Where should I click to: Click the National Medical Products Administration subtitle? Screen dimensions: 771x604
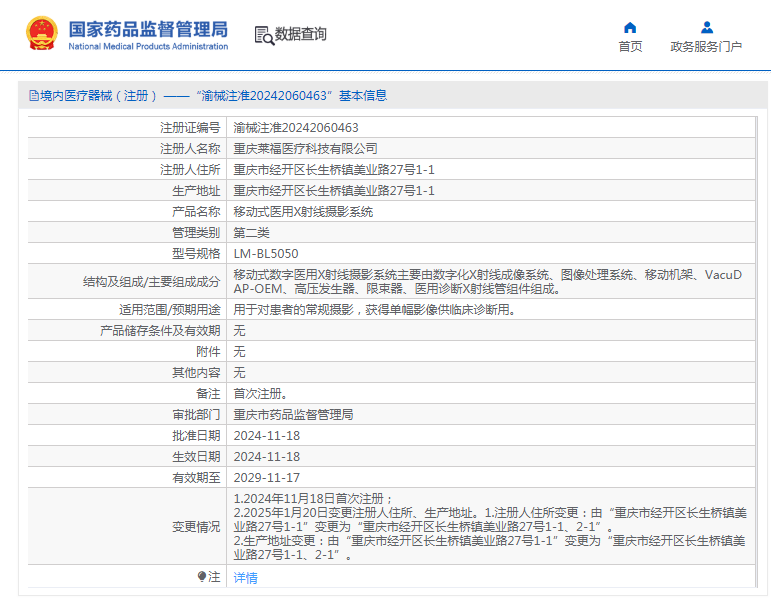148,46
